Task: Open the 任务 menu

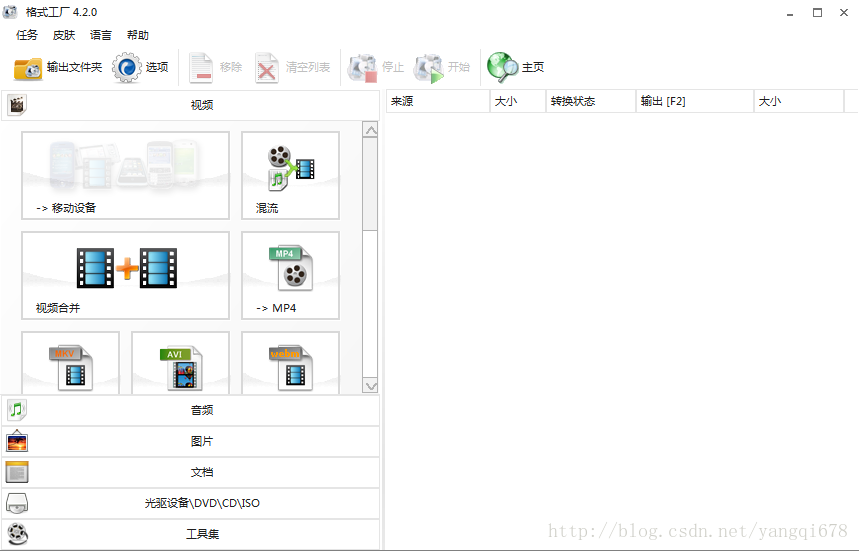Action: (x=27, y=35)
